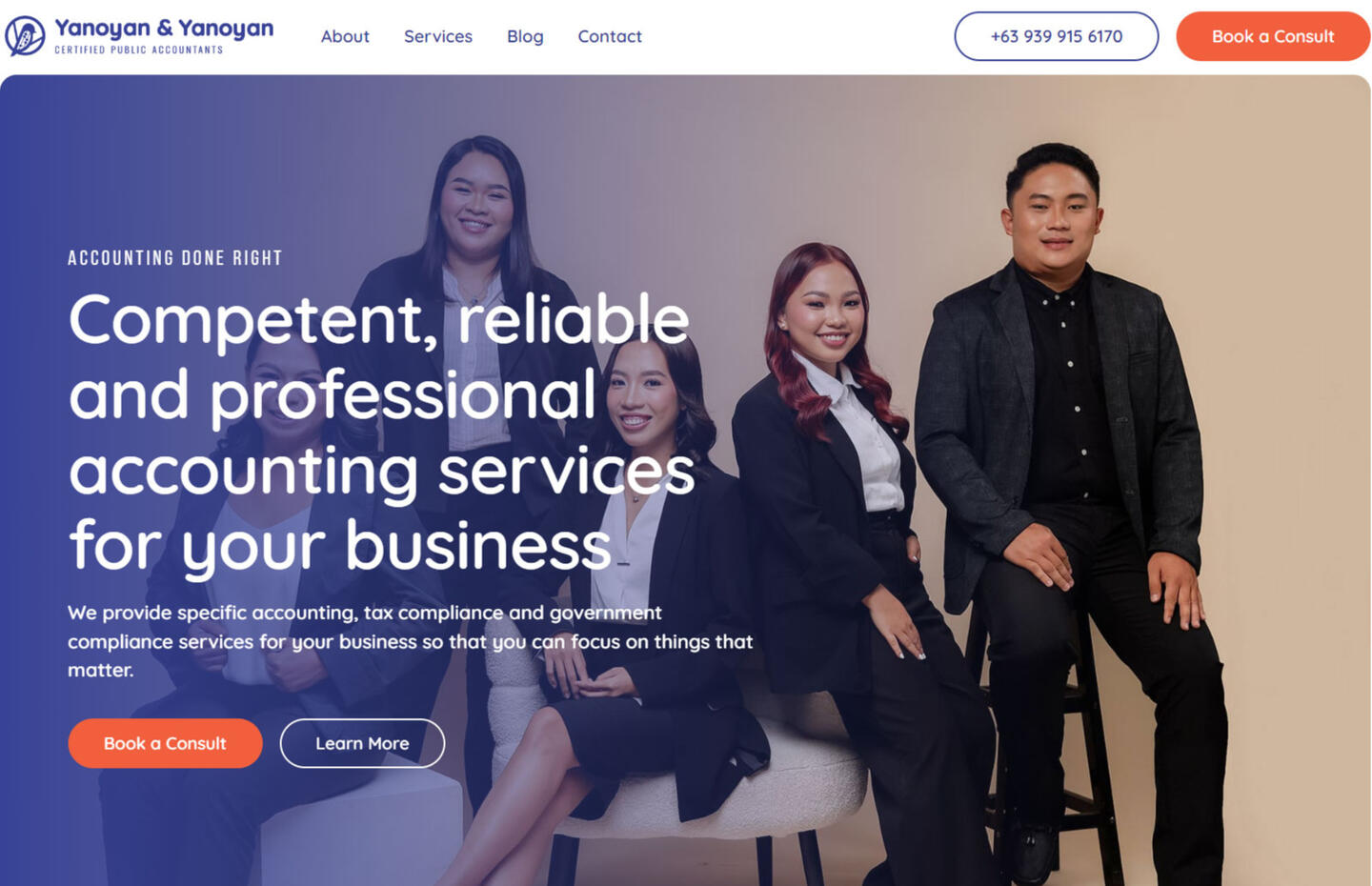The image size is (1372, 886).
Task: Click the Certified Public Accountants subtitle text
Action: tap(139, 50)
